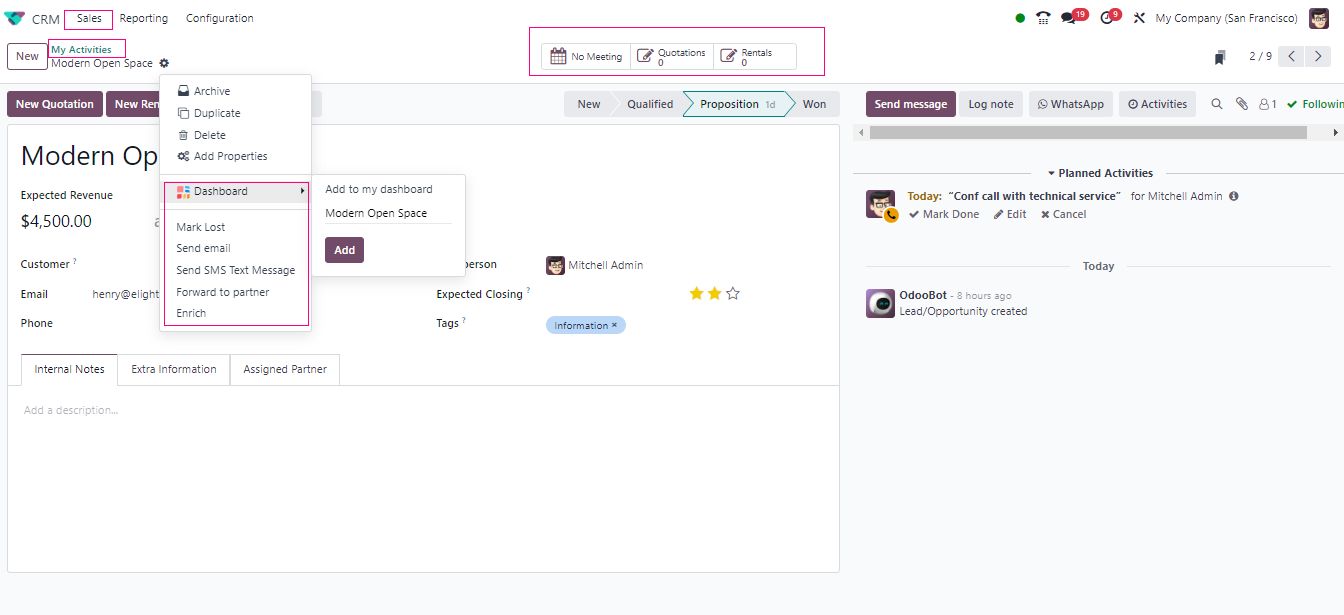The height and width of the screenshot is (615, 1344).
Task: Click the paperclip attachments icon in chatter
Action: pyautogui.click(x=1241, y=104)
